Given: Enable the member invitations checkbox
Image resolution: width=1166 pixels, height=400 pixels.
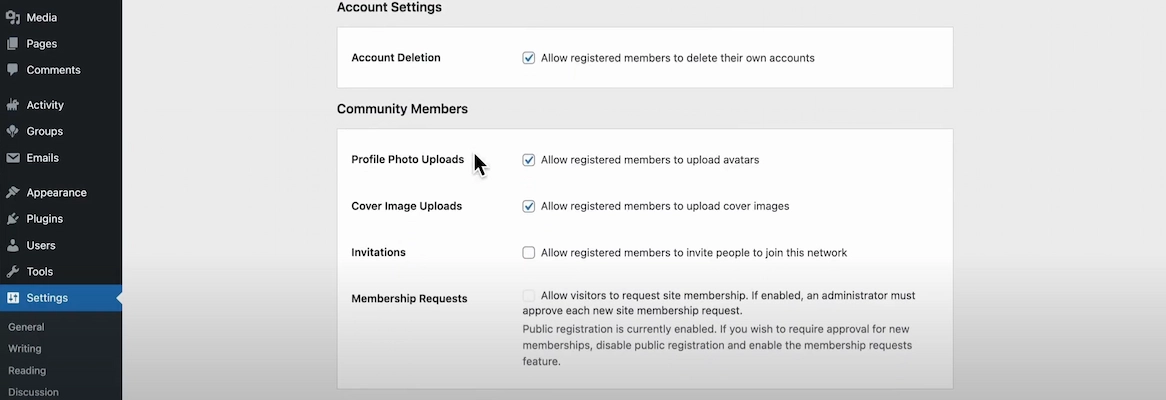Looking at the screenshot, I should [529, 253].
